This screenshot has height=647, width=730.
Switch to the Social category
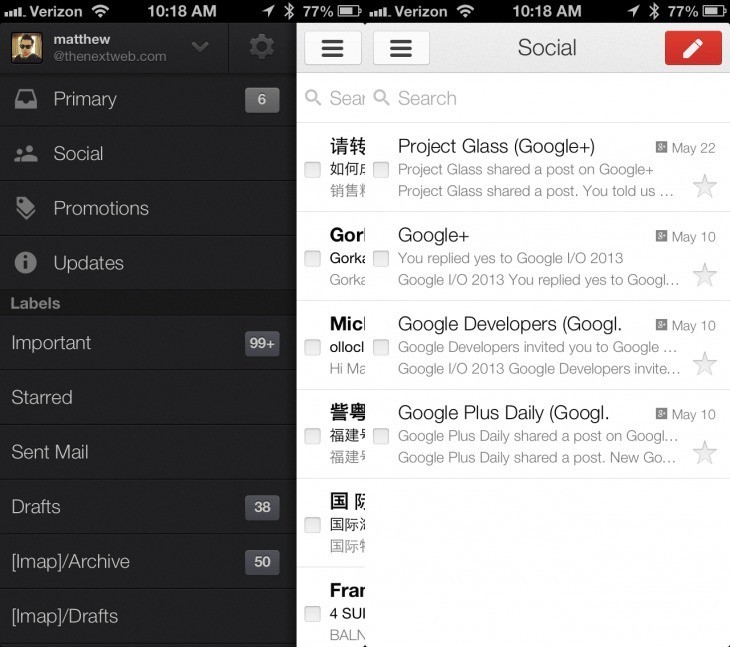click(x=78, y=154)
